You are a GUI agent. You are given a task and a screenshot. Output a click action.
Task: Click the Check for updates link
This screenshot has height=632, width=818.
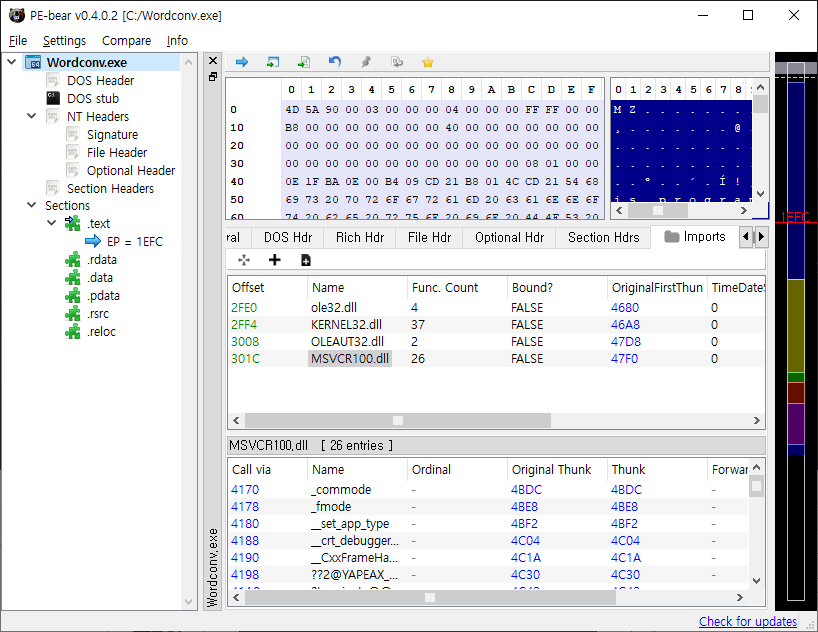coord(747,621)
